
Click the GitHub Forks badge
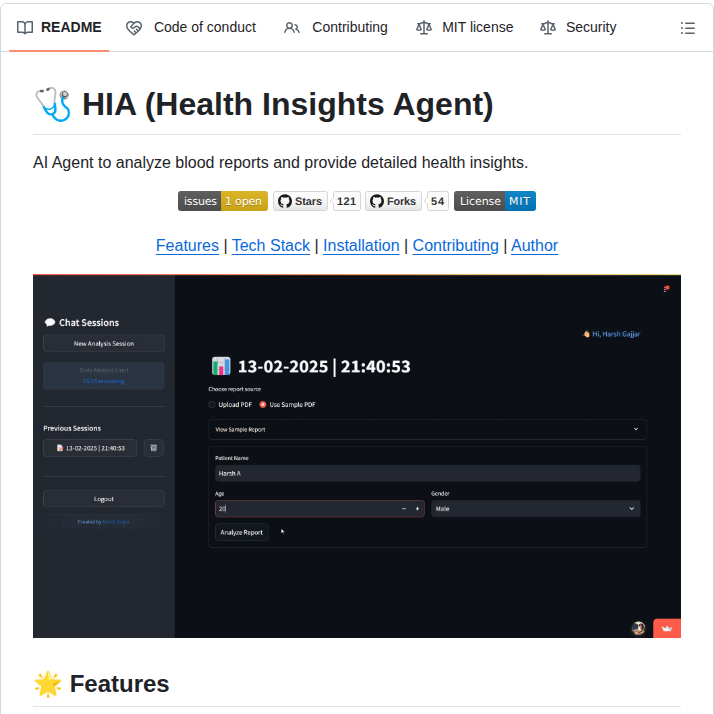pyautogui.click(x=393, y=201)
